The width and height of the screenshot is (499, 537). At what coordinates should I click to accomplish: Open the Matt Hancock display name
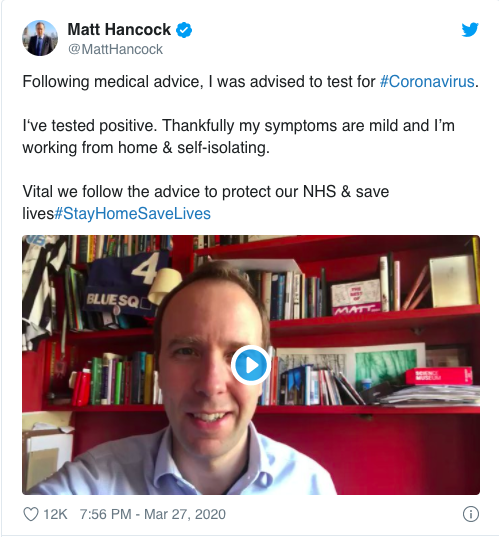coord(119,29)
